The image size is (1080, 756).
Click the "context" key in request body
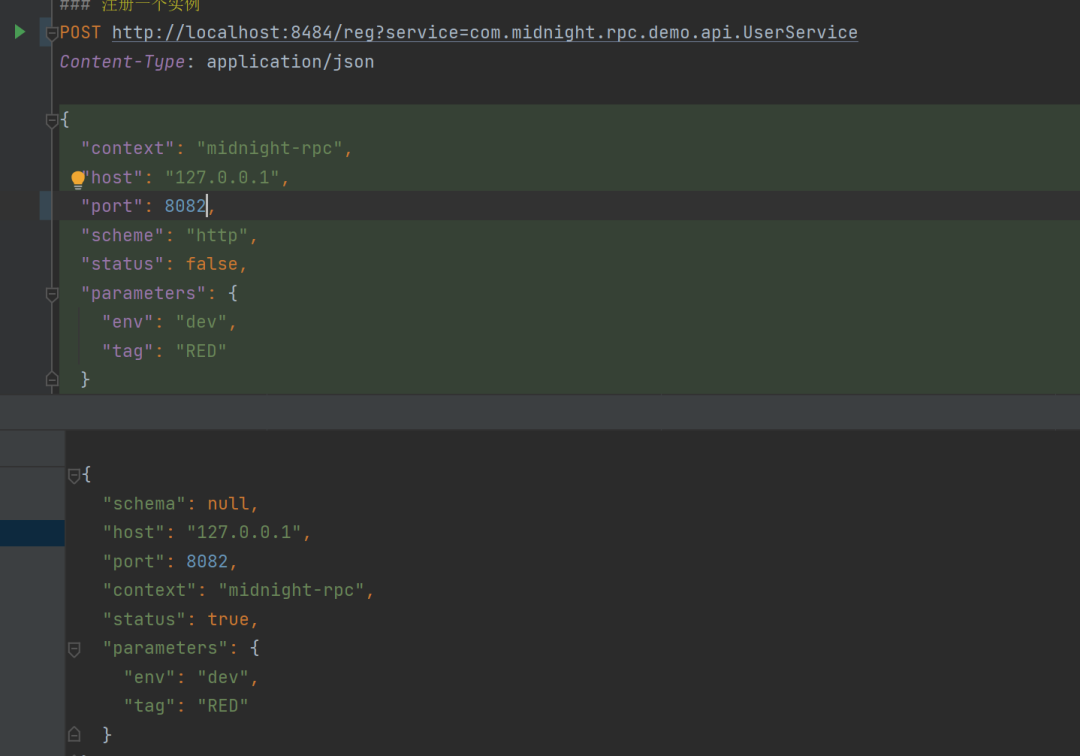pyautogui.click(x=127, y=148)
